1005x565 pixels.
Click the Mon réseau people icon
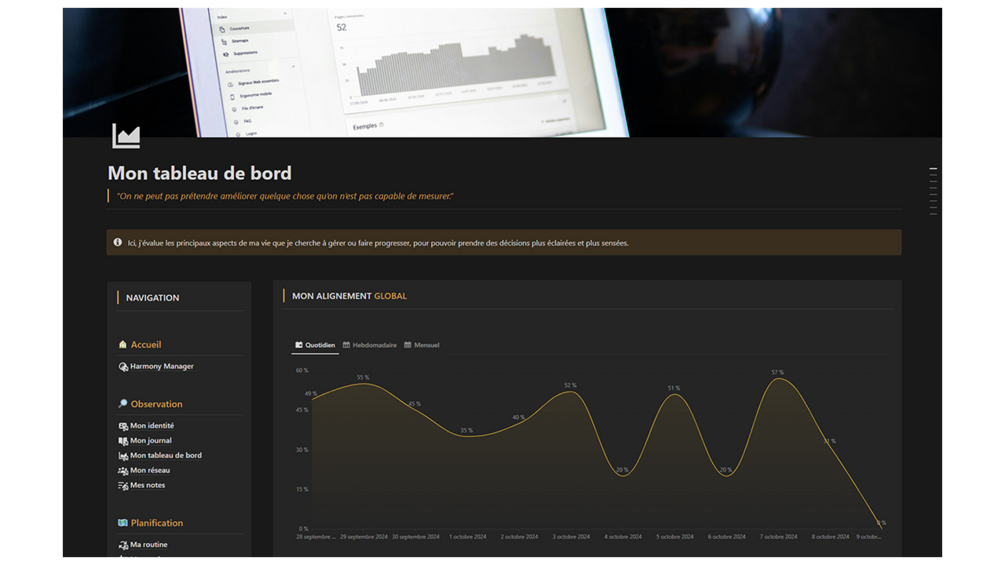(x=123, y=470)
